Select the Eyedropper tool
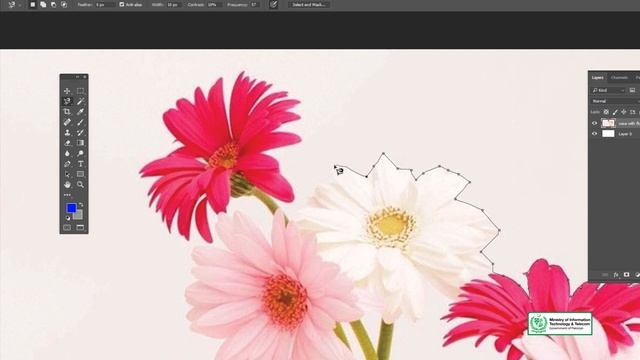 [x=80, y=111]
